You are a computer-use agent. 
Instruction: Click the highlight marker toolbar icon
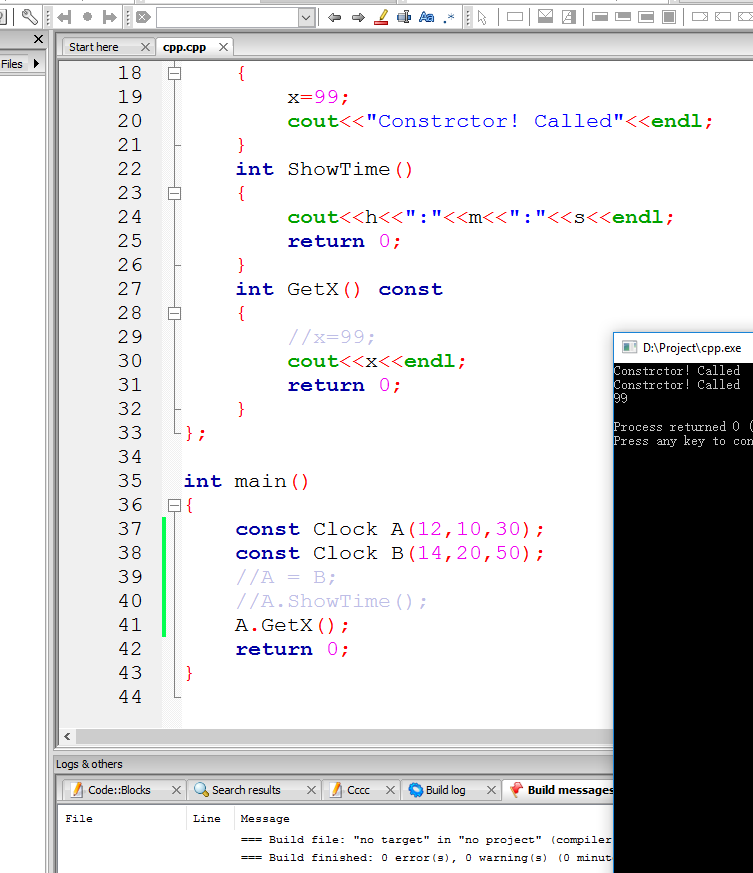click(x=381, y=17)
